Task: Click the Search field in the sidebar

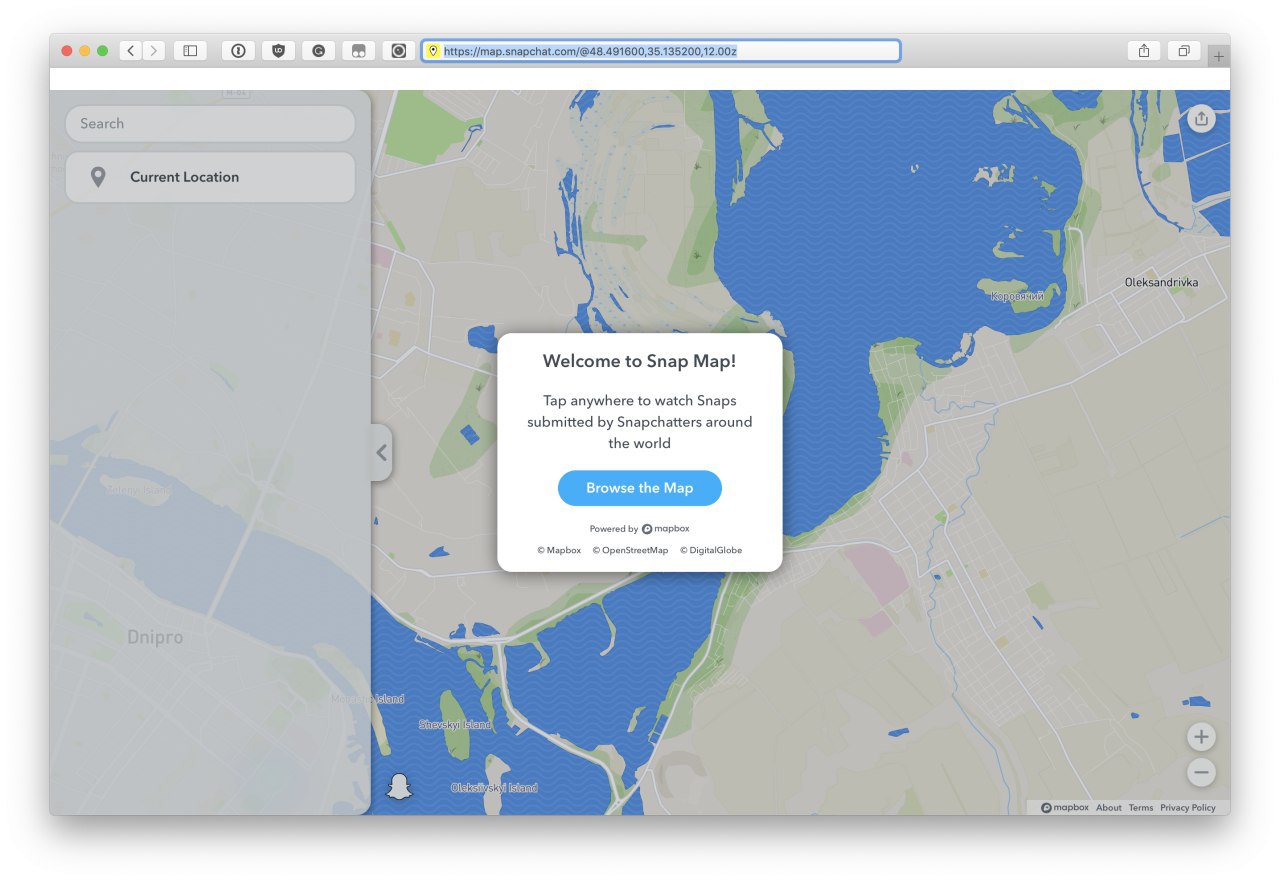Action: (x=210, y=124)
